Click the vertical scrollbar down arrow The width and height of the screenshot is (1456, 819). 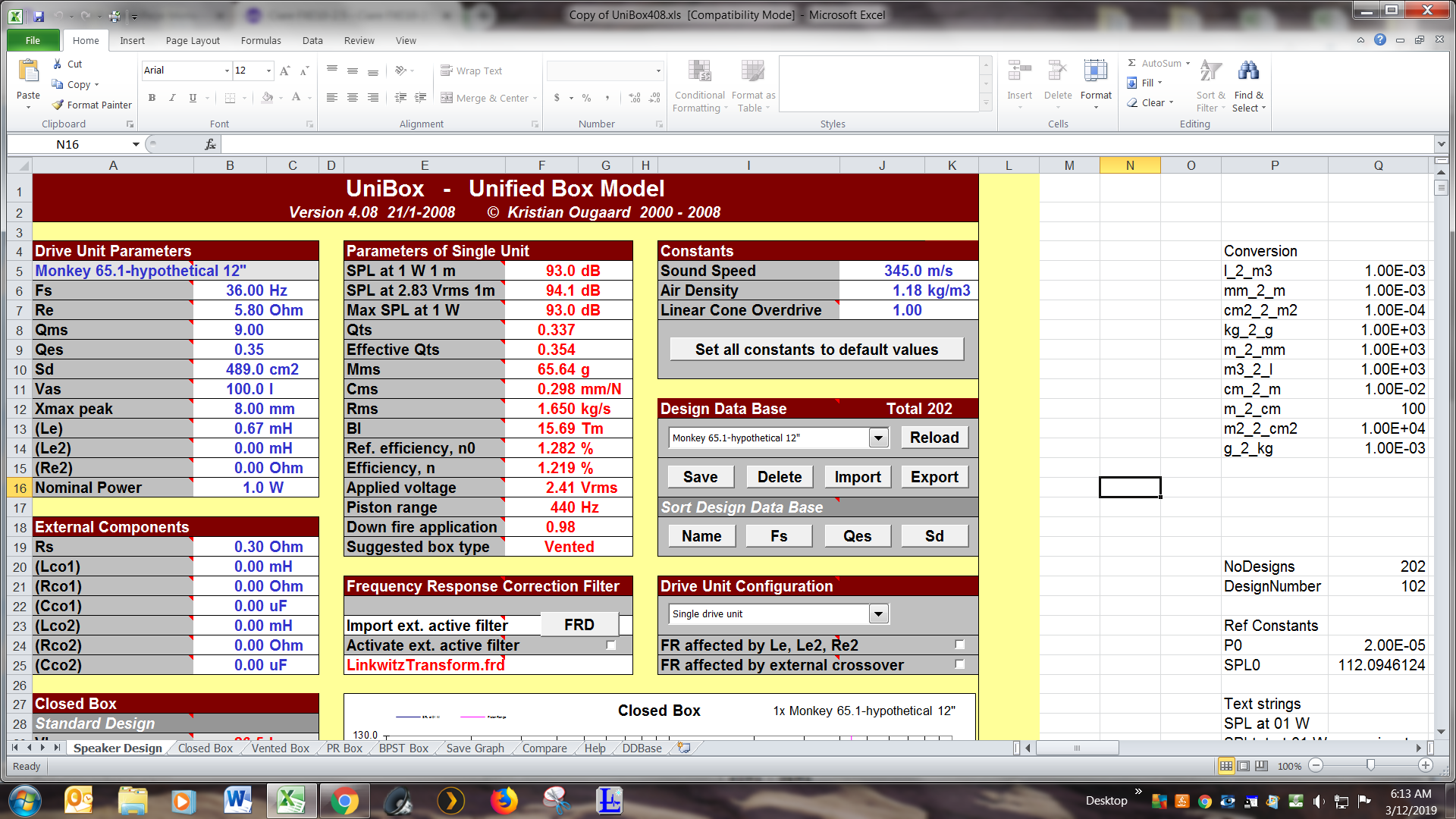click(1441, 732)
